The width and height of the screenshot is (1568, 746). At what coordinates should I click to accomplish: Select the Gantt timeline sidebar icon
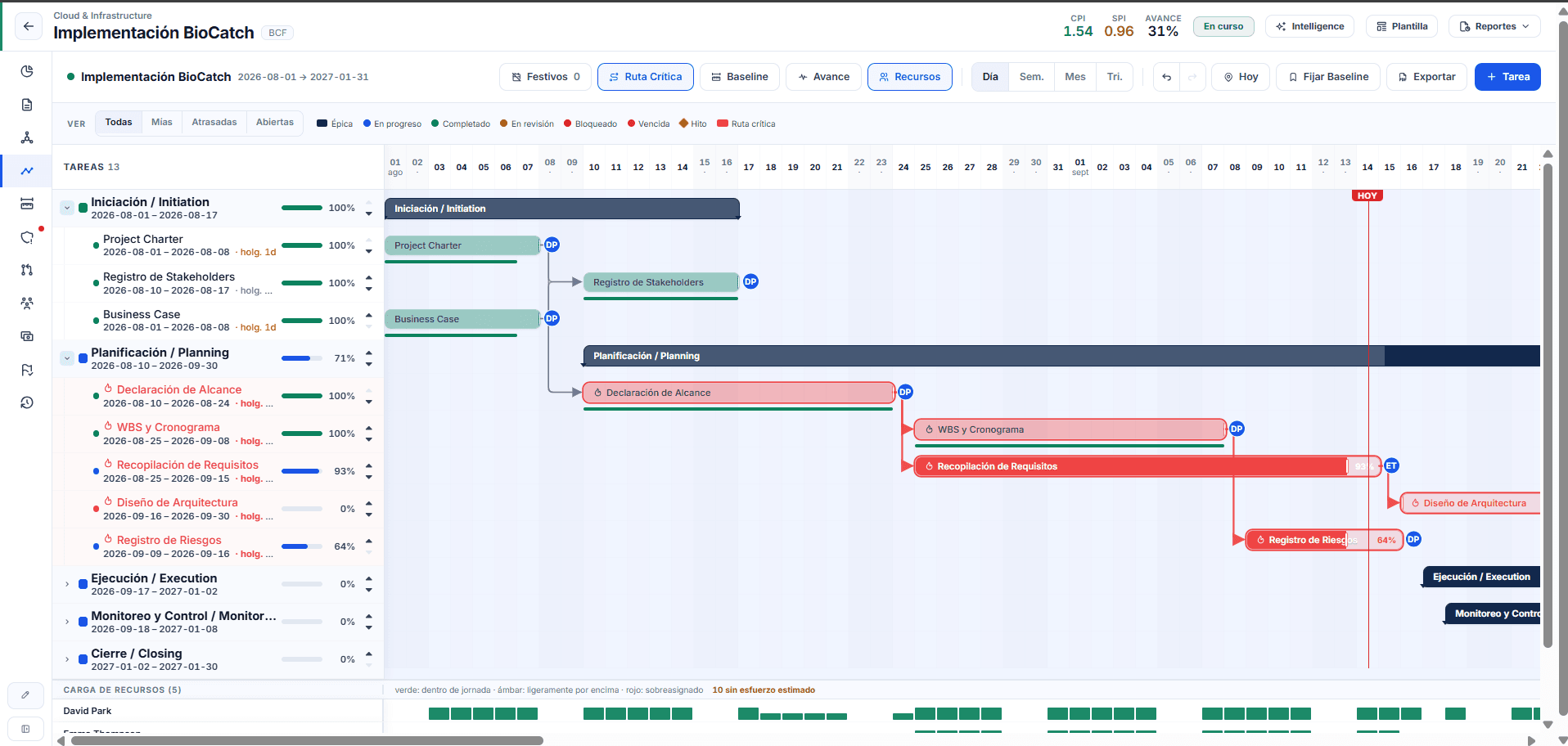coord(27,171)
